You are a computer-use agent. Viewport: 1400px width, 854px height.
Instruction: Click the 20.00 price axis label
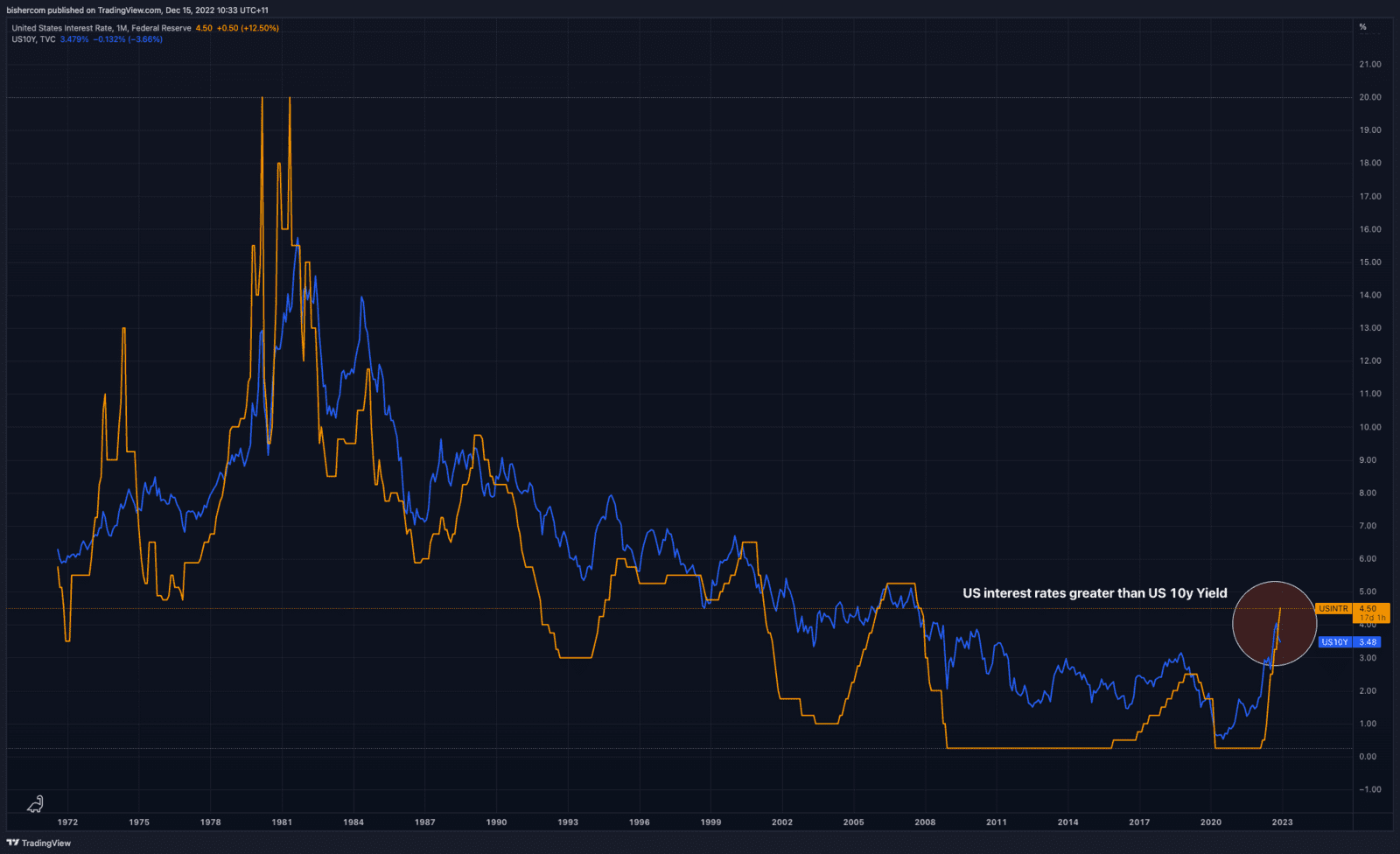click(x=1369, y=97)
